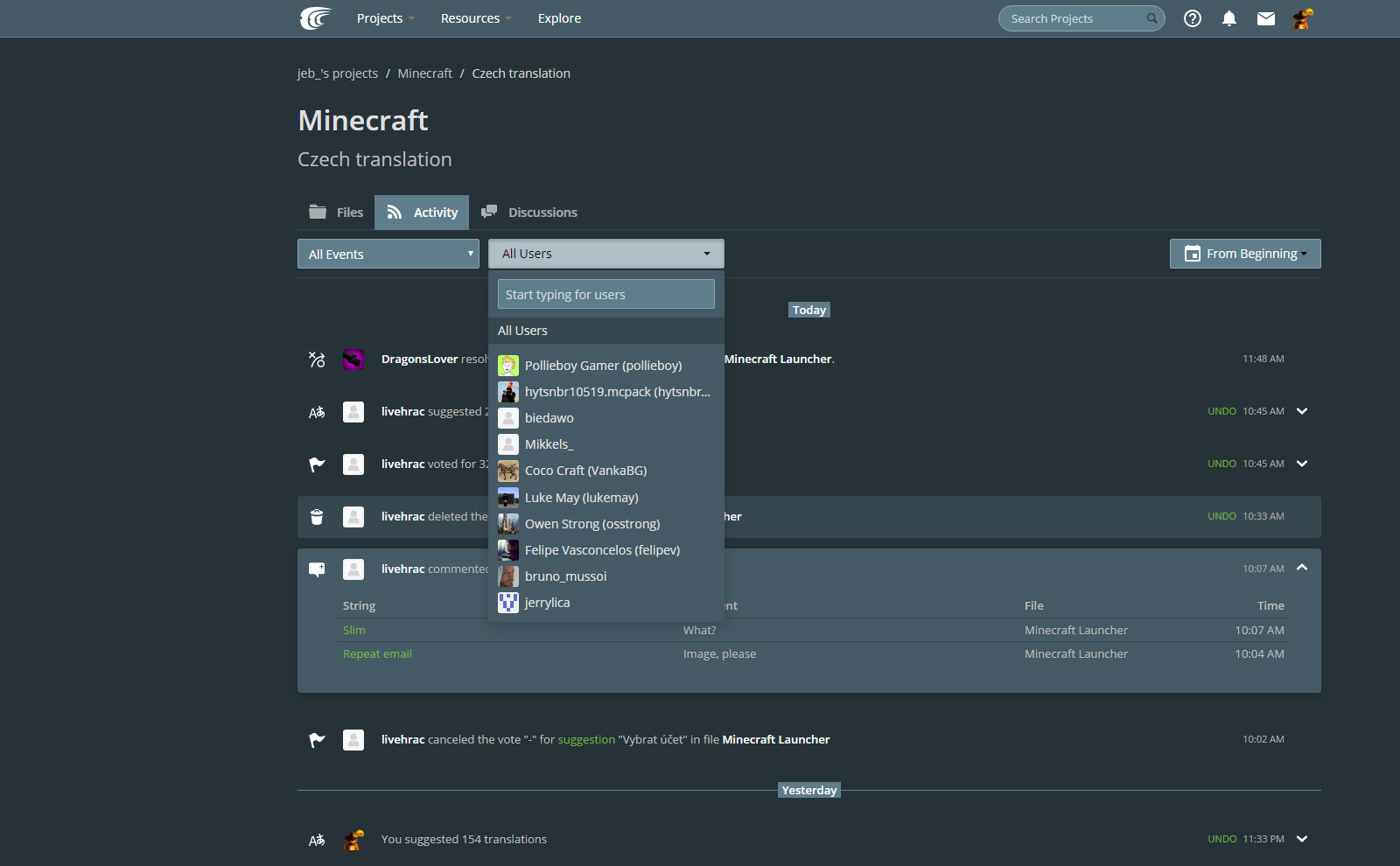Image resolution: width=1400 pixels, height=866 pixels.
Task: Click Minecraft Launcher in canceled vote row
Action: (x=776, y=740)
